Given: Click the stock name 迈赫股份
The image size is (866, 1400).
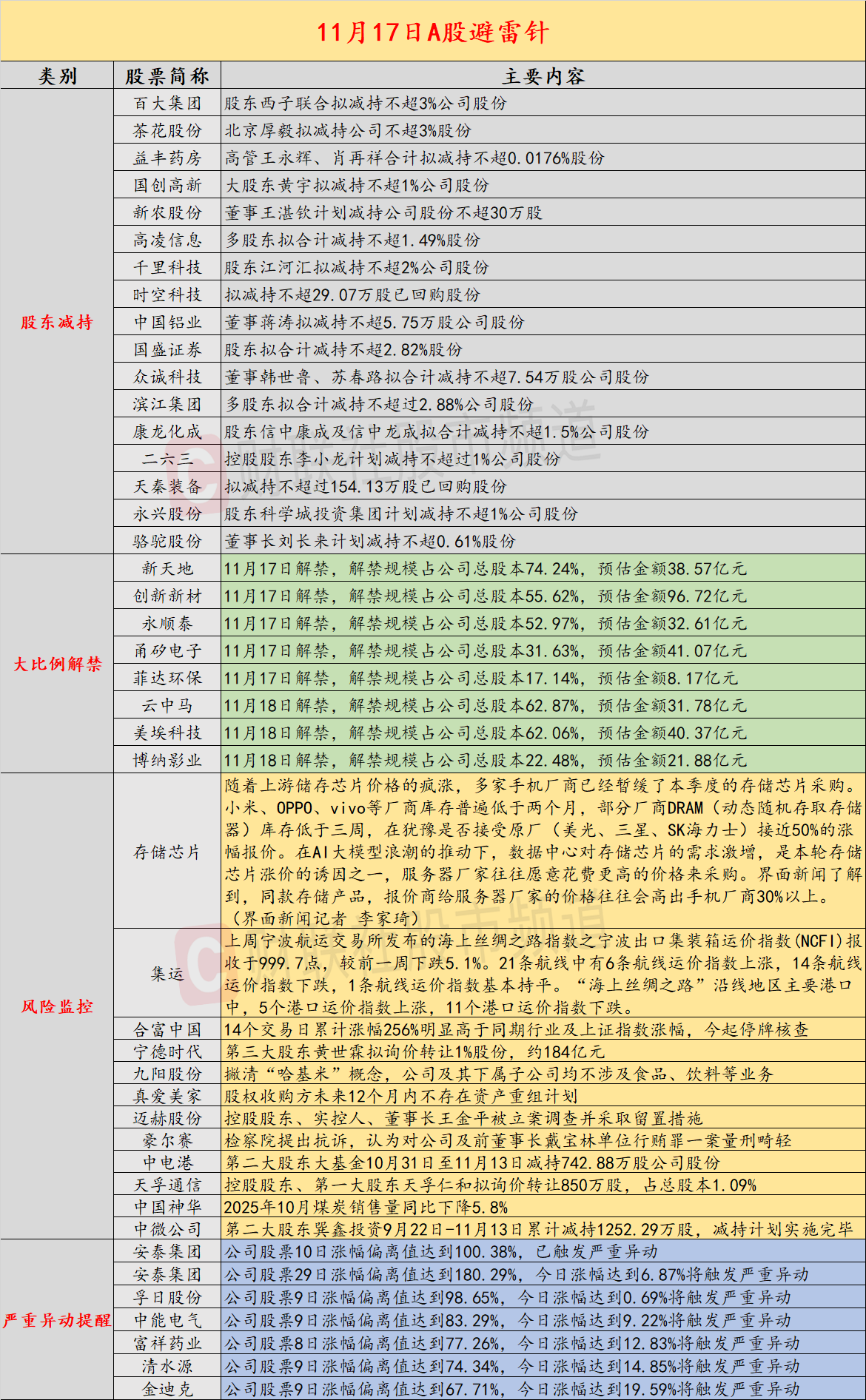Looking at the screenshot, I should [x=167, y=1119].
